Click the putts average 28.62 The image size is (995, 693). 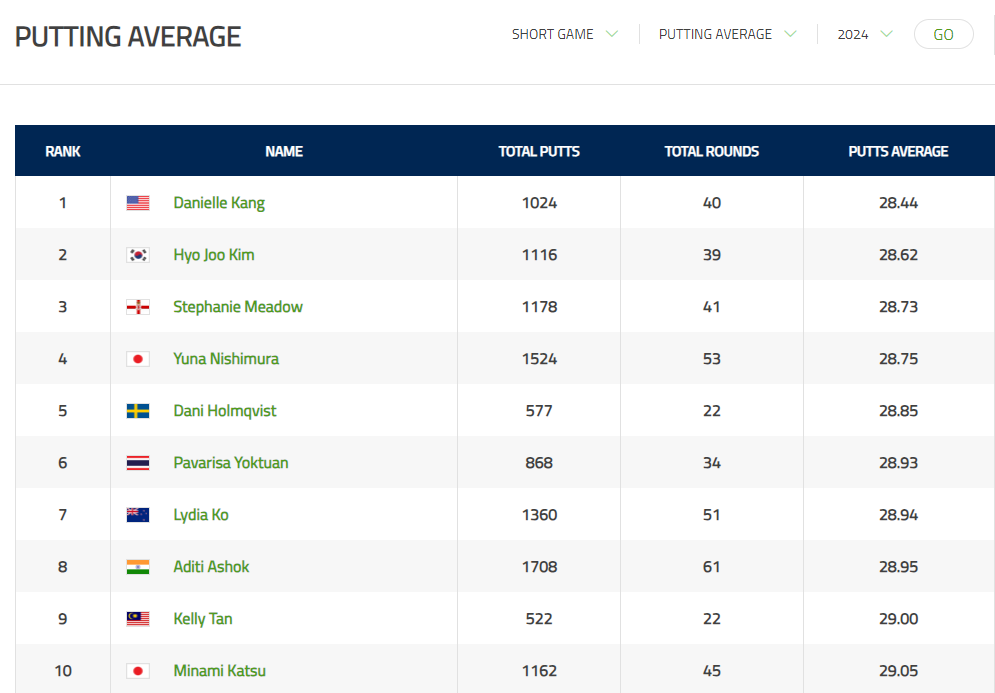tap(899, 255)
